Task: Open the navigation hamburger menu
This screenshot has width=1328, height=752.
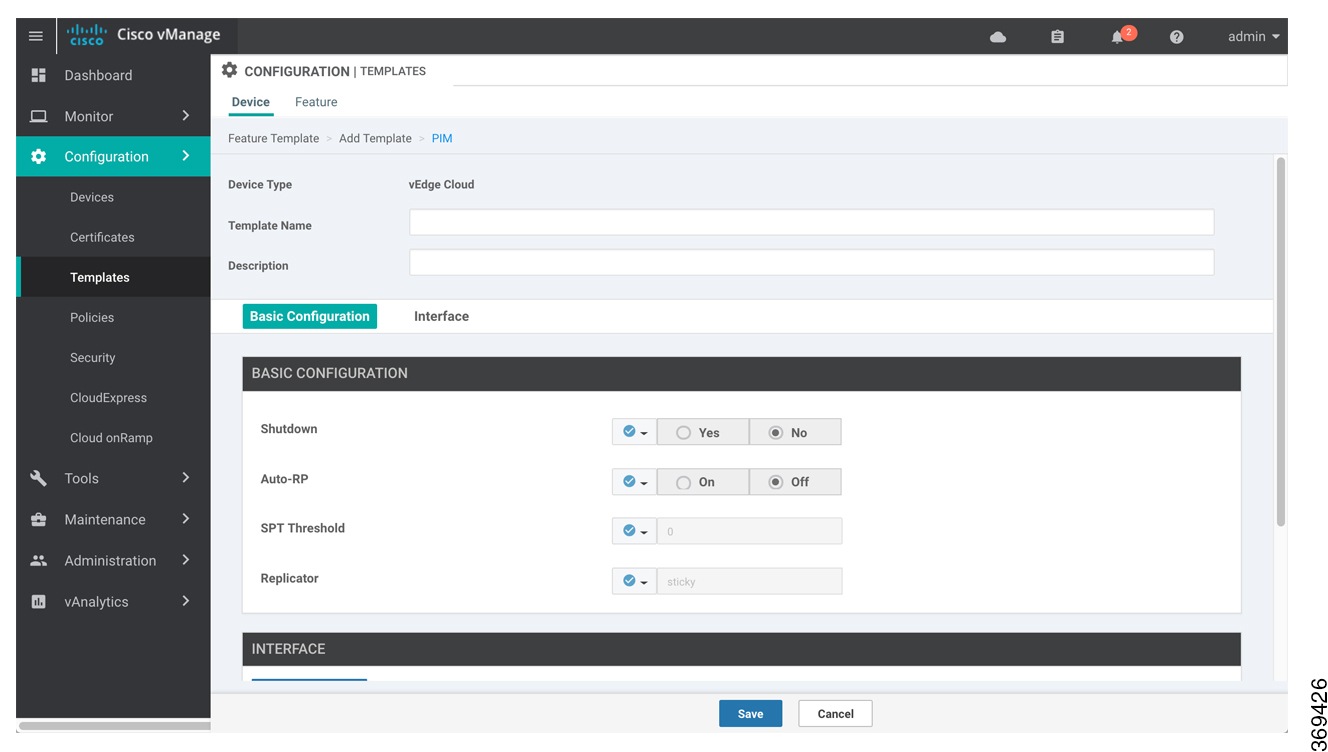Action: (x=35, y=35)
